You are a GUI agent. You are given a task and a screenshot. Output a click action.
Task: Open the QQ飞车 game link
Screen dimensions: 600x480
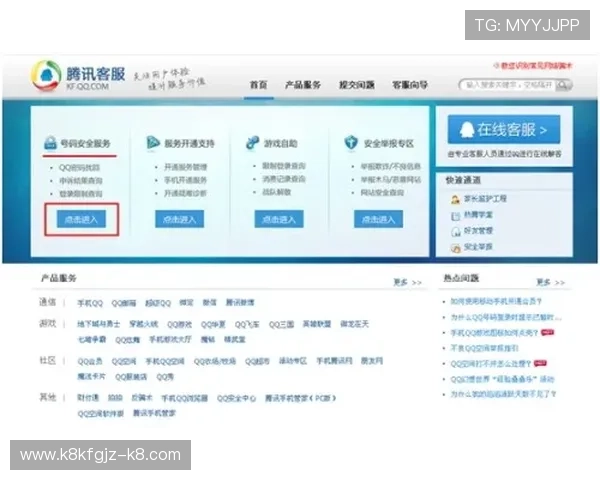click(x=247, y=324)
